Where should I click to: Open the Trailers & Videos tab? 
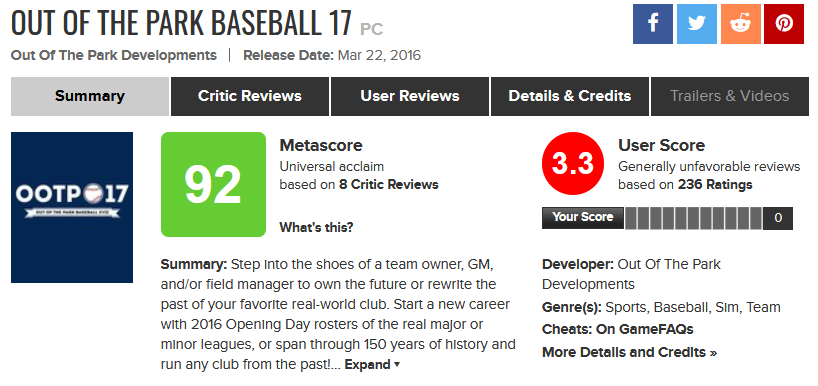pos(730,96)
